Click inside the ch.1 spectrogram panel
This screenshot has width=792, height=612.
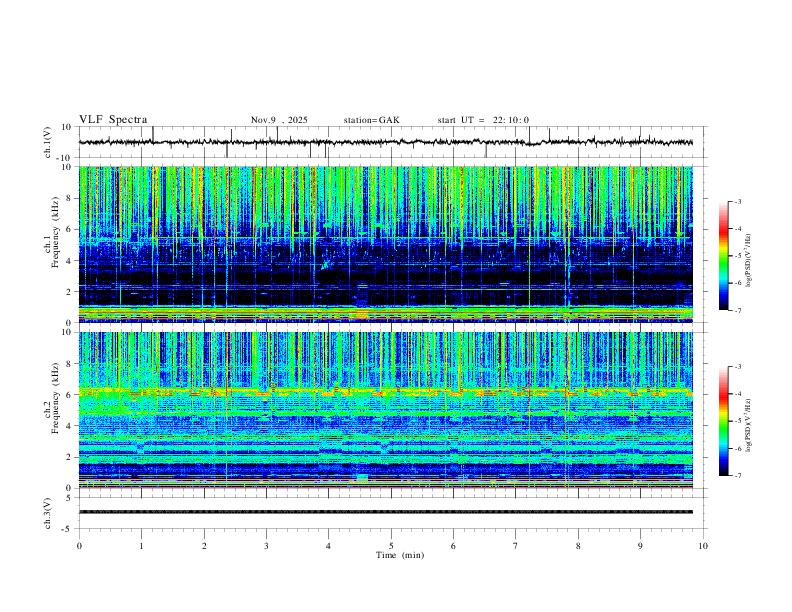pos(385,244)
